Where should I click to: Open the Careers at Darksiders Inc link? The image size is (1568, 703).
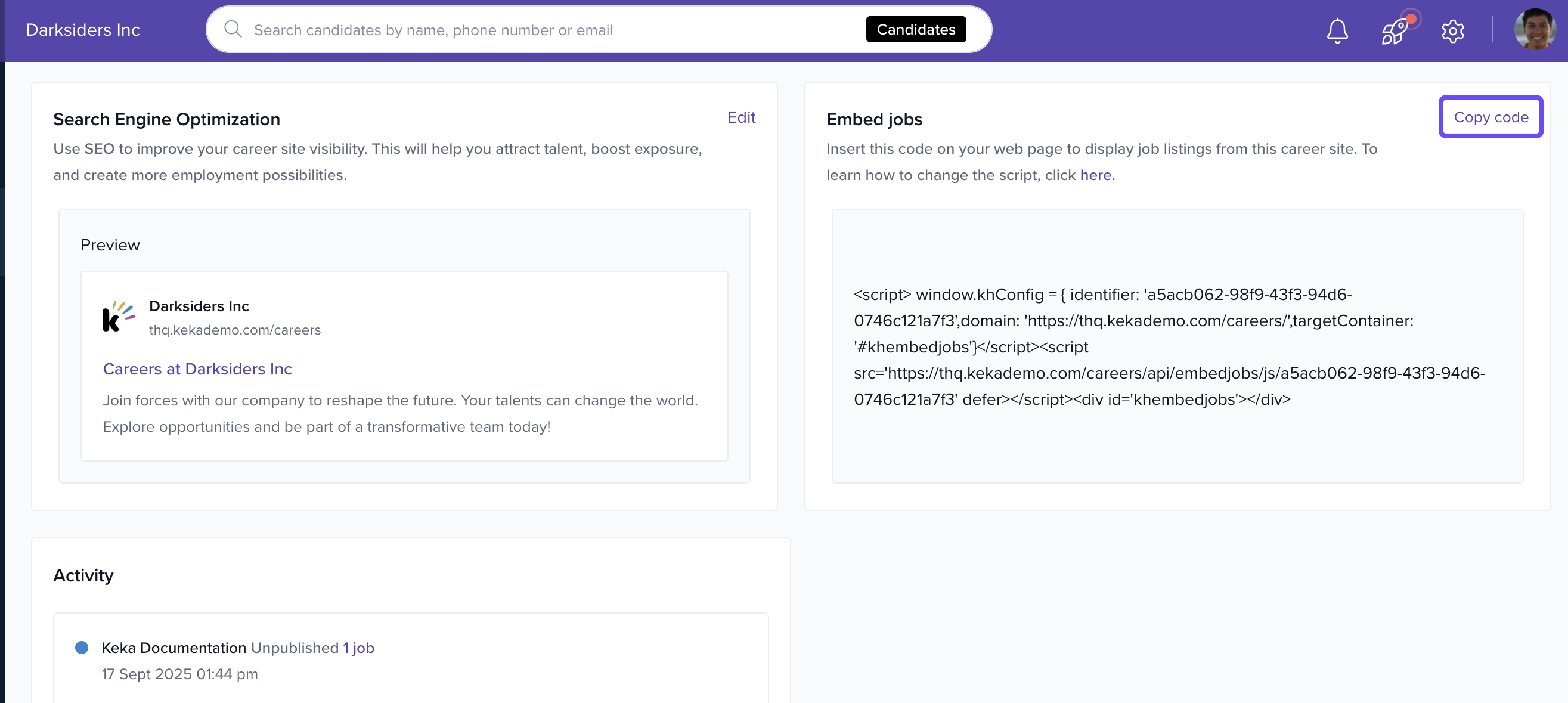point(197,369)
